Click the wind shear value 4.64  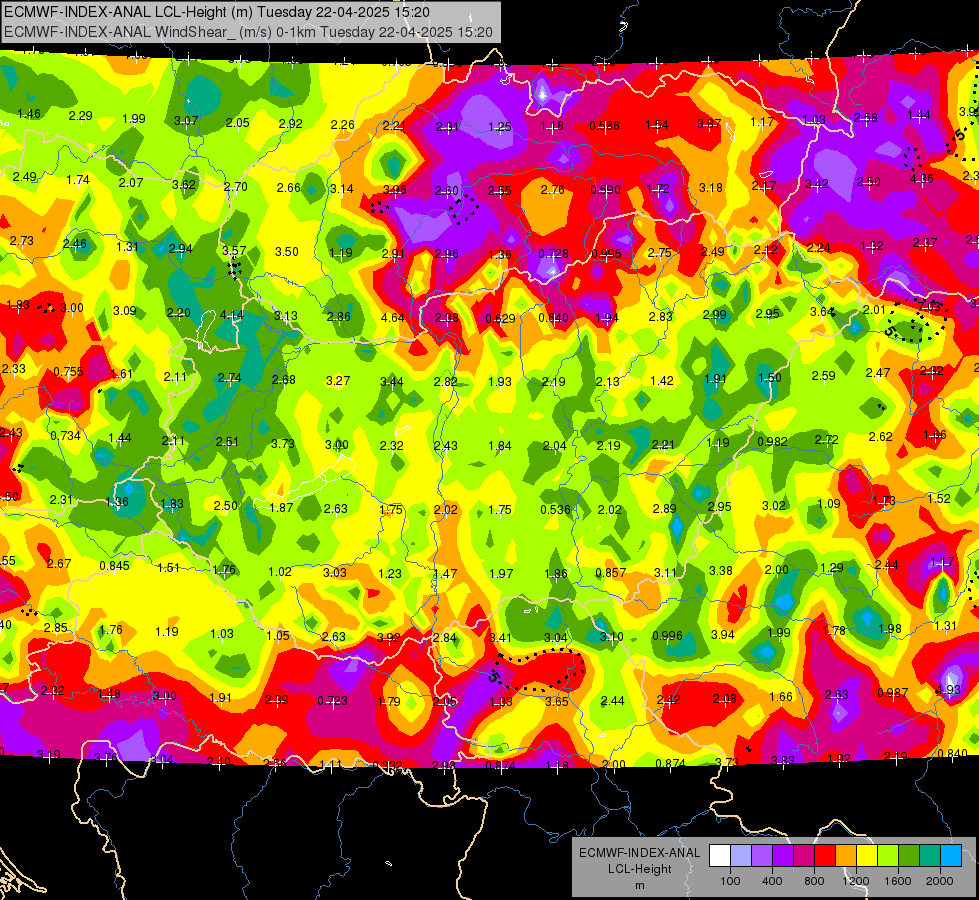(x=393, y=317)
